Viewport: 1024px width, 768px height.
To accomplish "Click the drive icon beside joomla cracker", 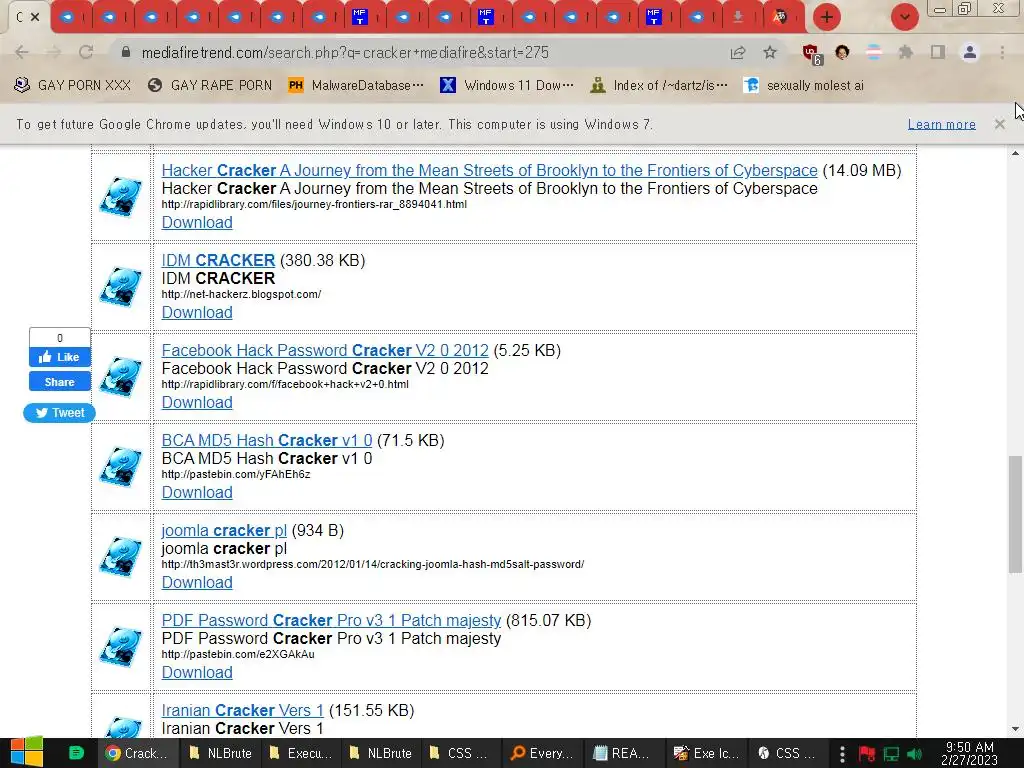I will (x=121, y=557).
